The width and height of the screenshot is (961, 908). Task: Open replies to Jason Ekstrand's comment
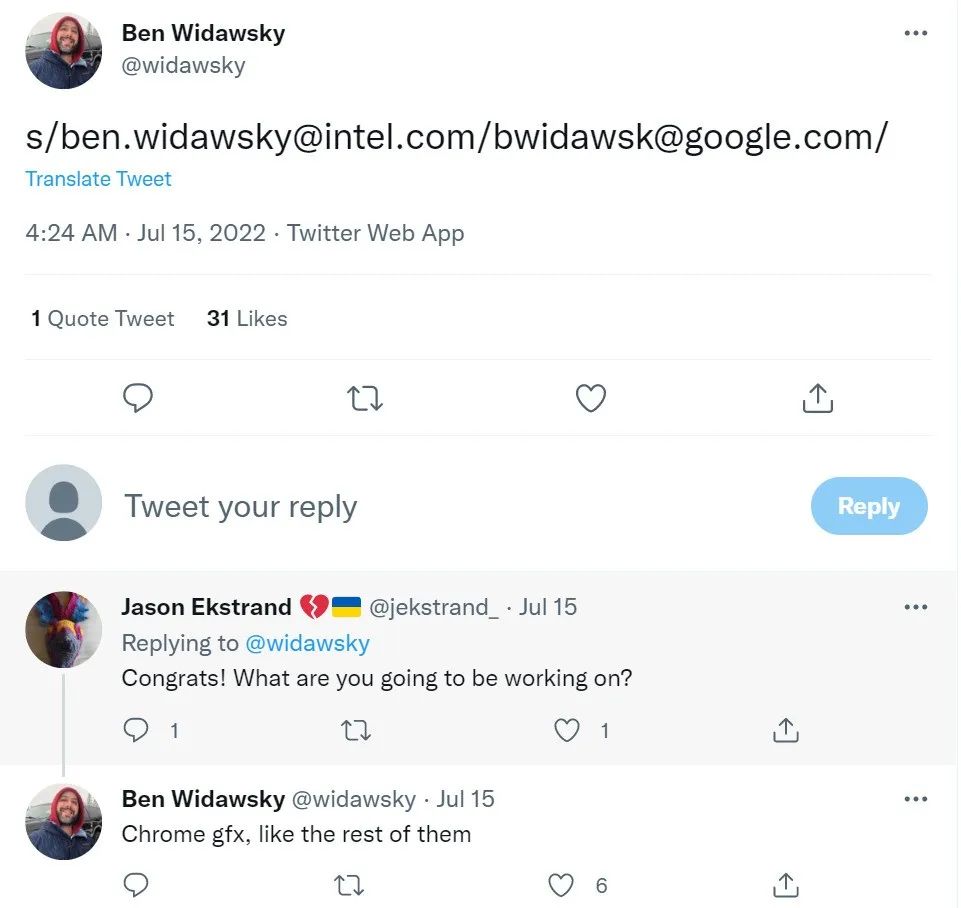point(136,731)
